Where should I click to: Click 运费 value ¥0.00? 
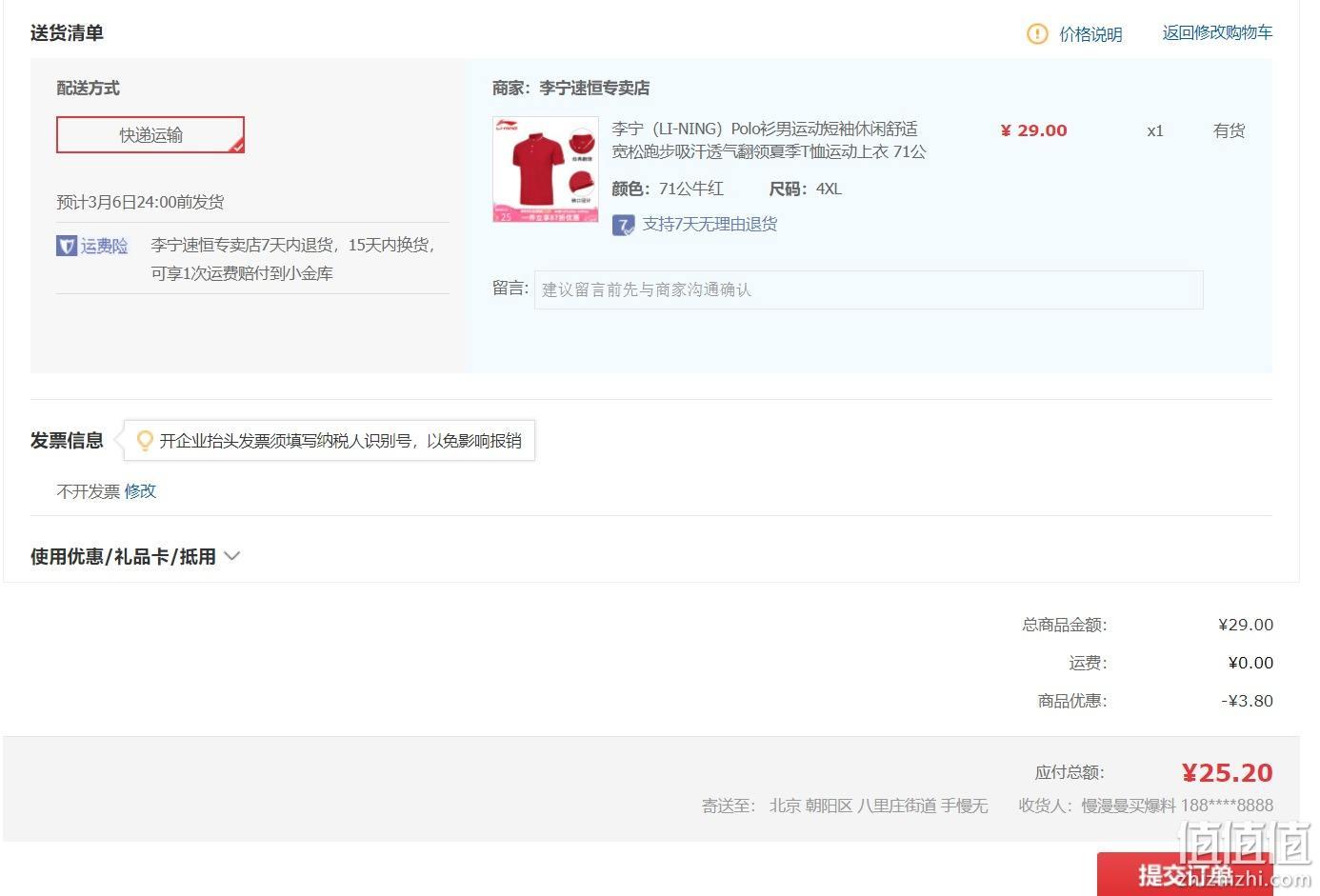coord(1250,663)
